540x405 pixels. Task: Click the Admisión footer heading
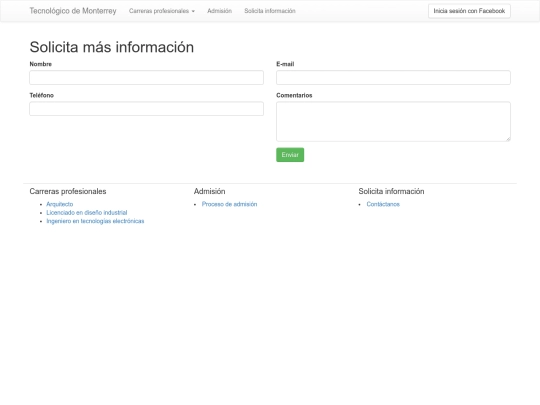click(x=209, y=191)
